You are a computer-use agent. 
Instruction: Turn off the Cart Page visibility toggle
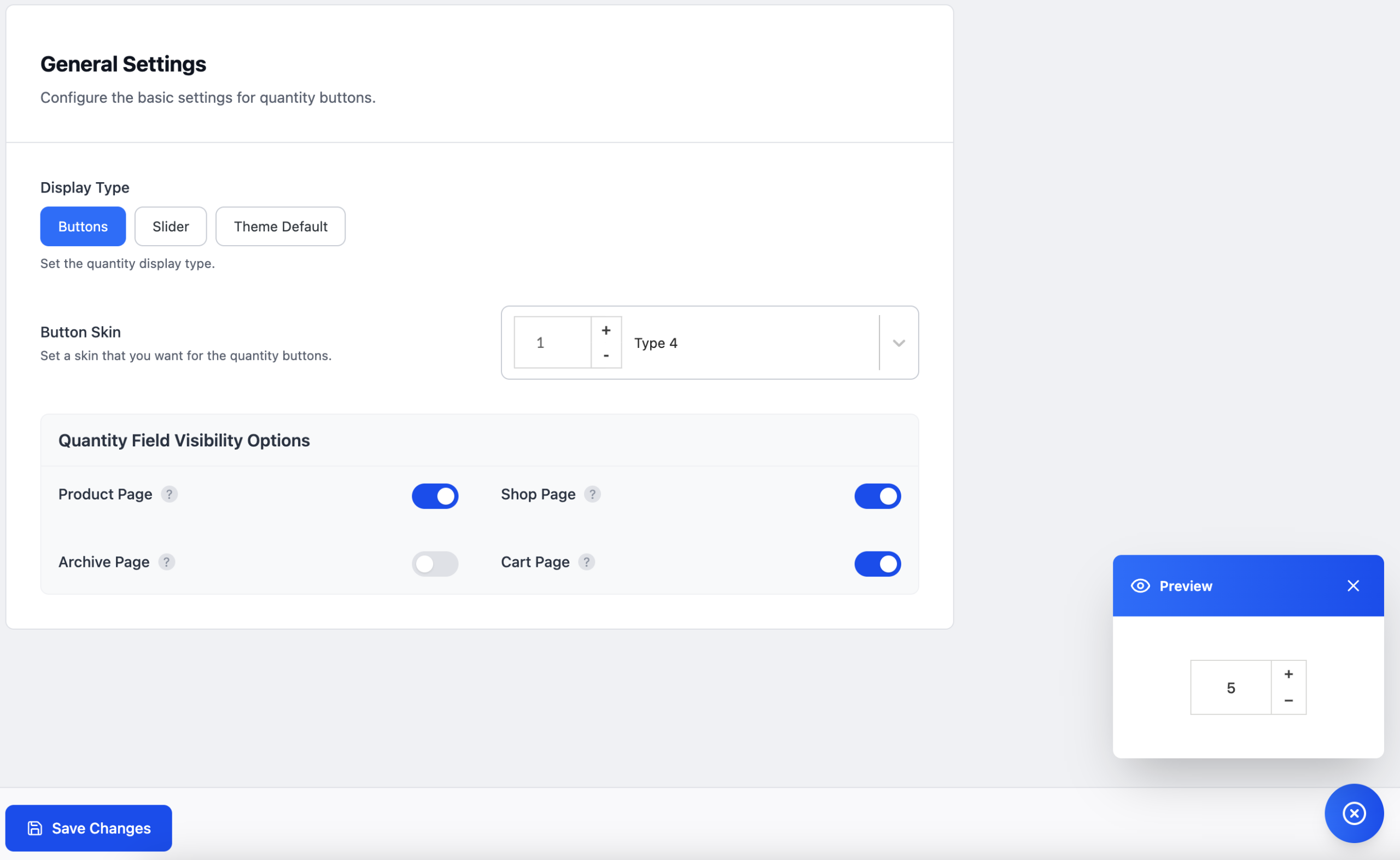877,563
